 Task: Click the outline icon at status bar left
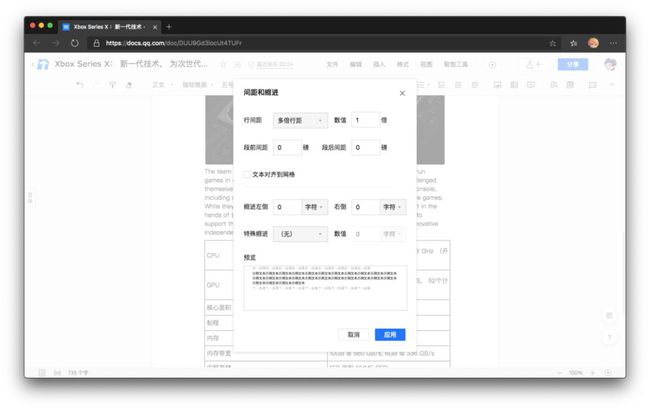(x=41, y=373)
